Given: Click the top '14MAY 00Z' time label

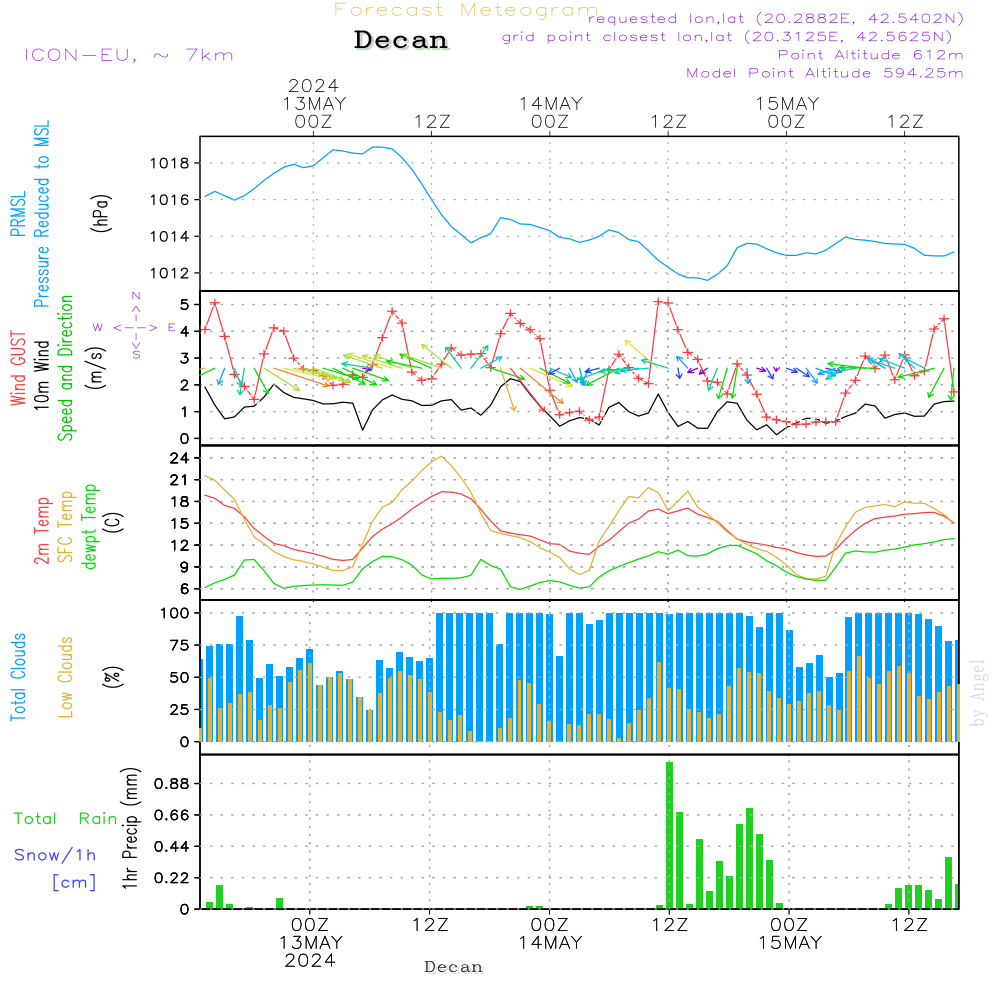Looking at the screenshot, I should pos(550,112).
